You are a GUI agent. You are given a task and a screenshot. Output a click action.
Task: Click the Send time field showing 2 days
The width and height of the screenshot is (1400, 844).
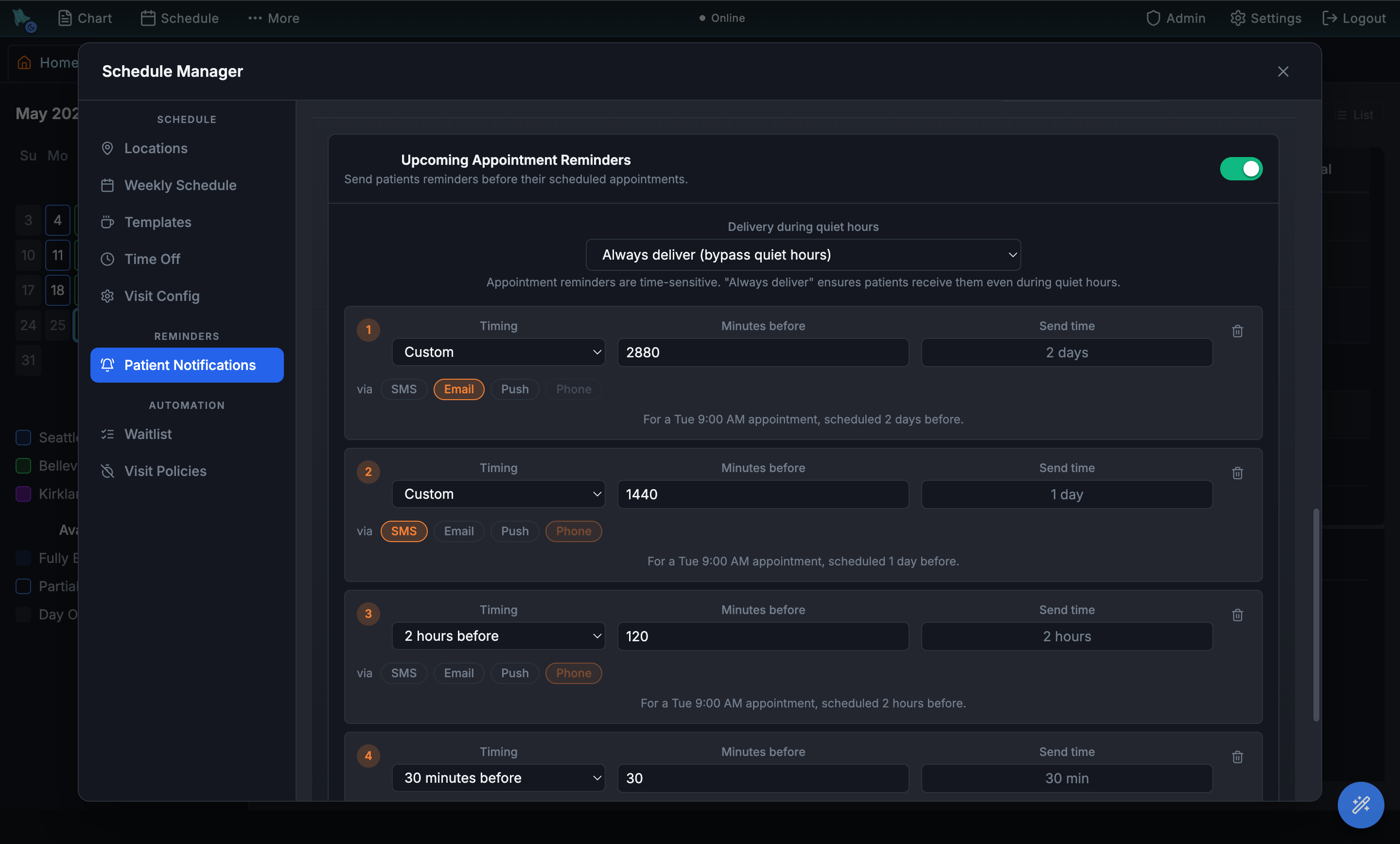[1067, 352]
